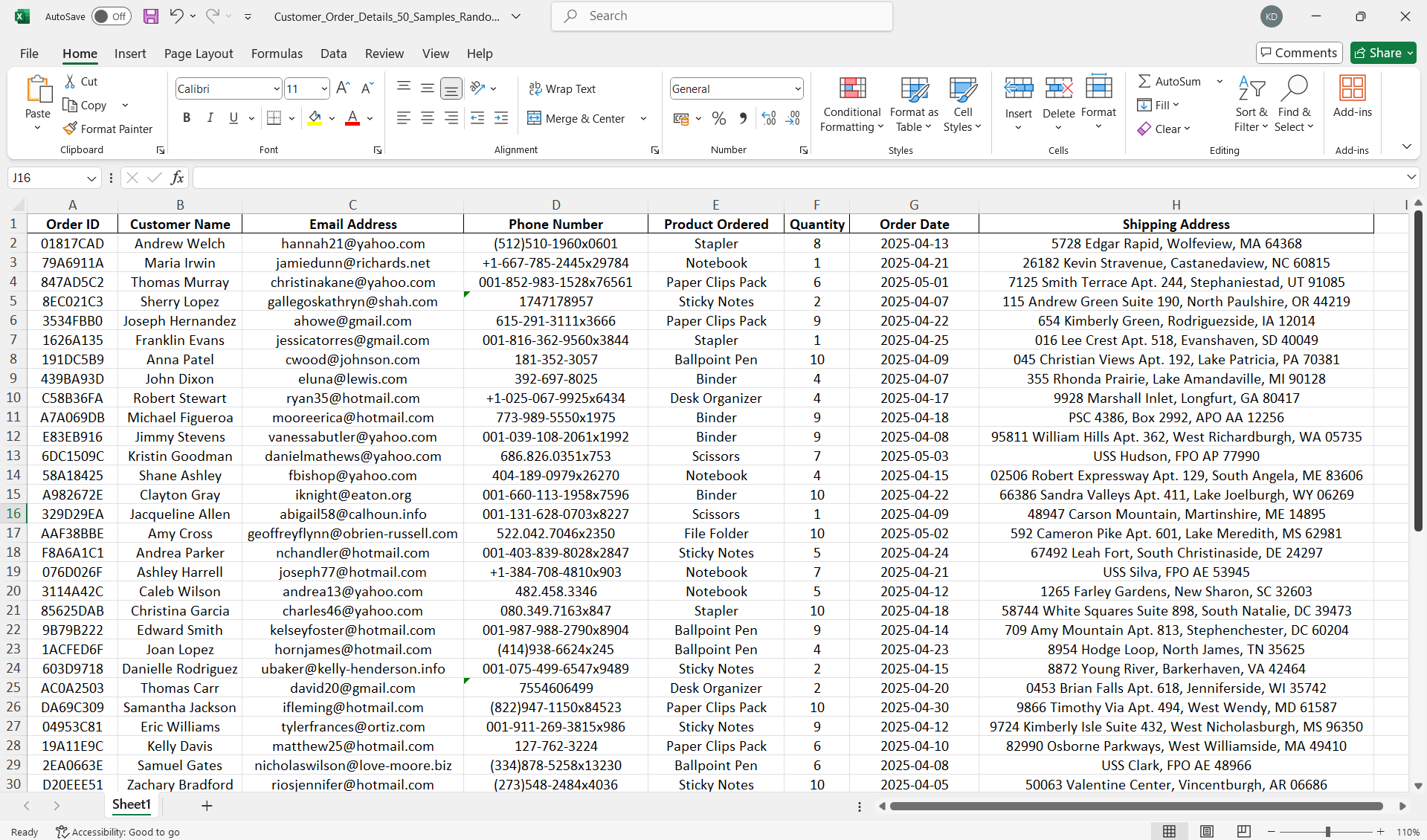Open the General number format dropdown

(798, 89)
